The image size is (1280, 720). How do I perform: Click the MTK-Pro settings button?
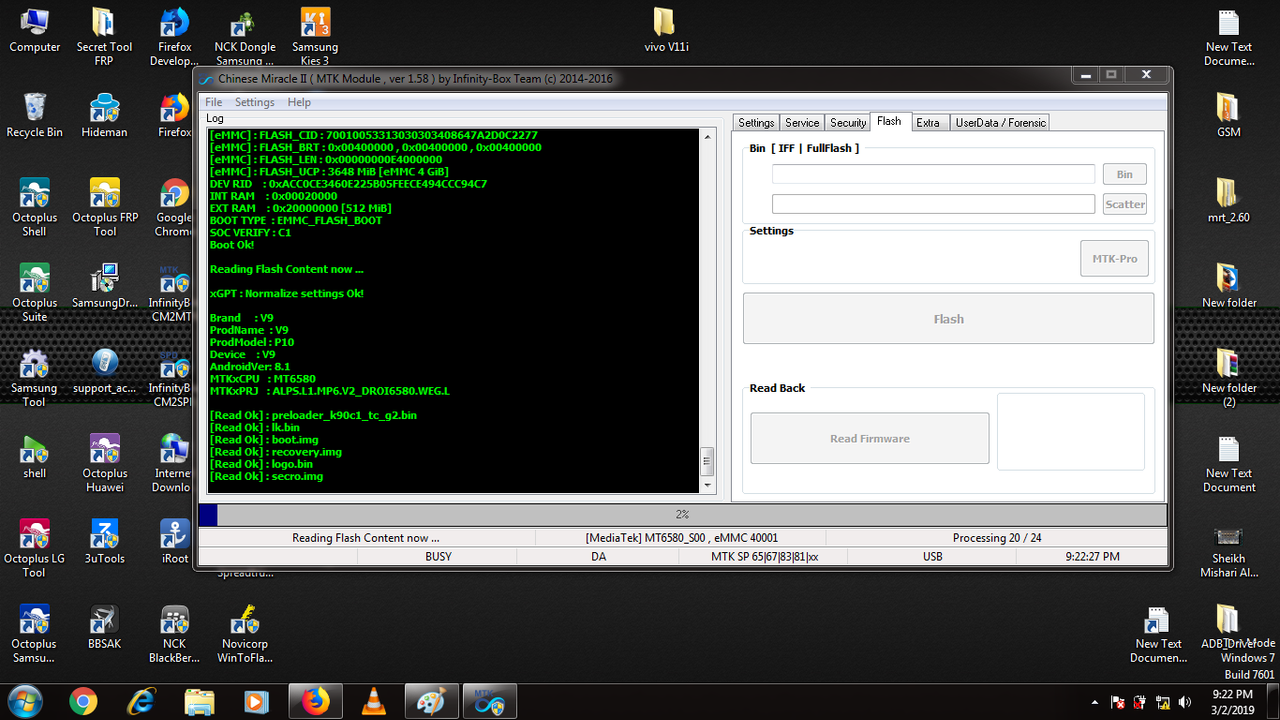tap(1114, 259)
